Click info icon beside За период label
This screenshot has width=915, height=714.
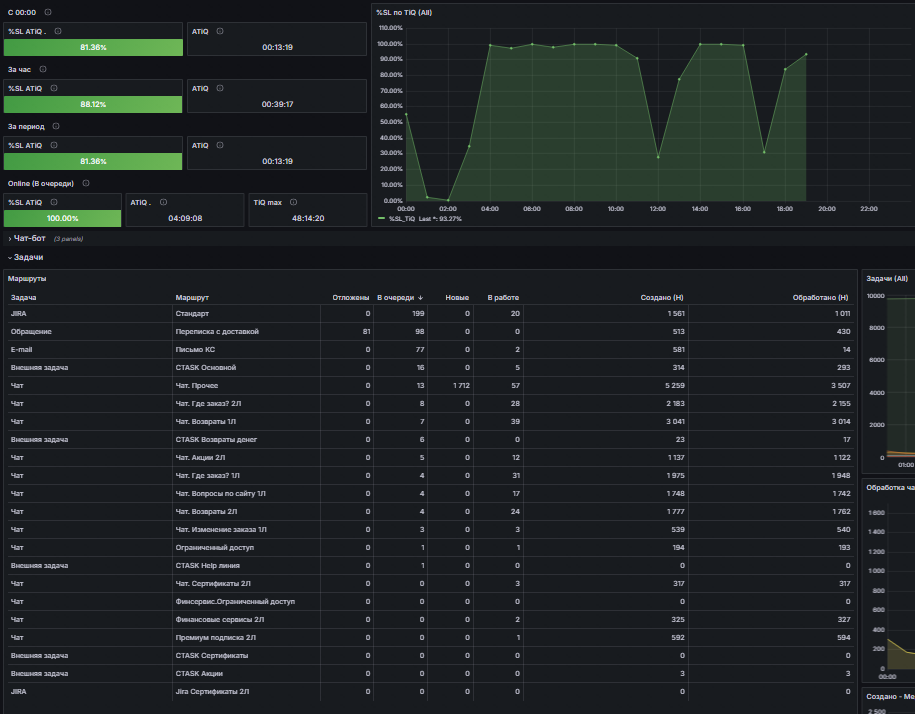point(56,126)
